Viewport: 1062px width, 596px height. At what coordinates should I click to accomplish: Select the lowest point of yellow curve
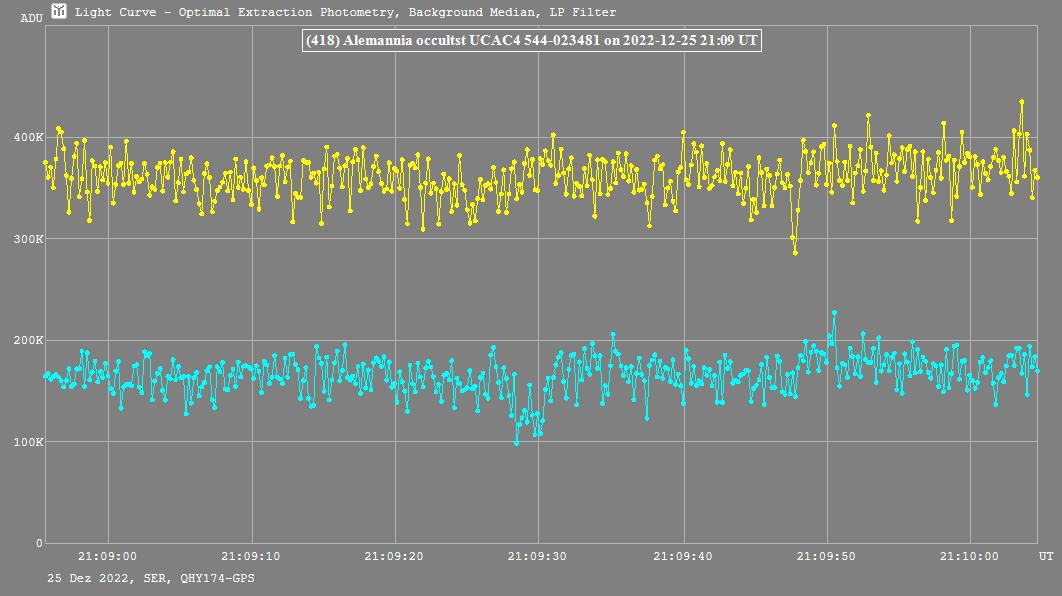coord(795,253)
